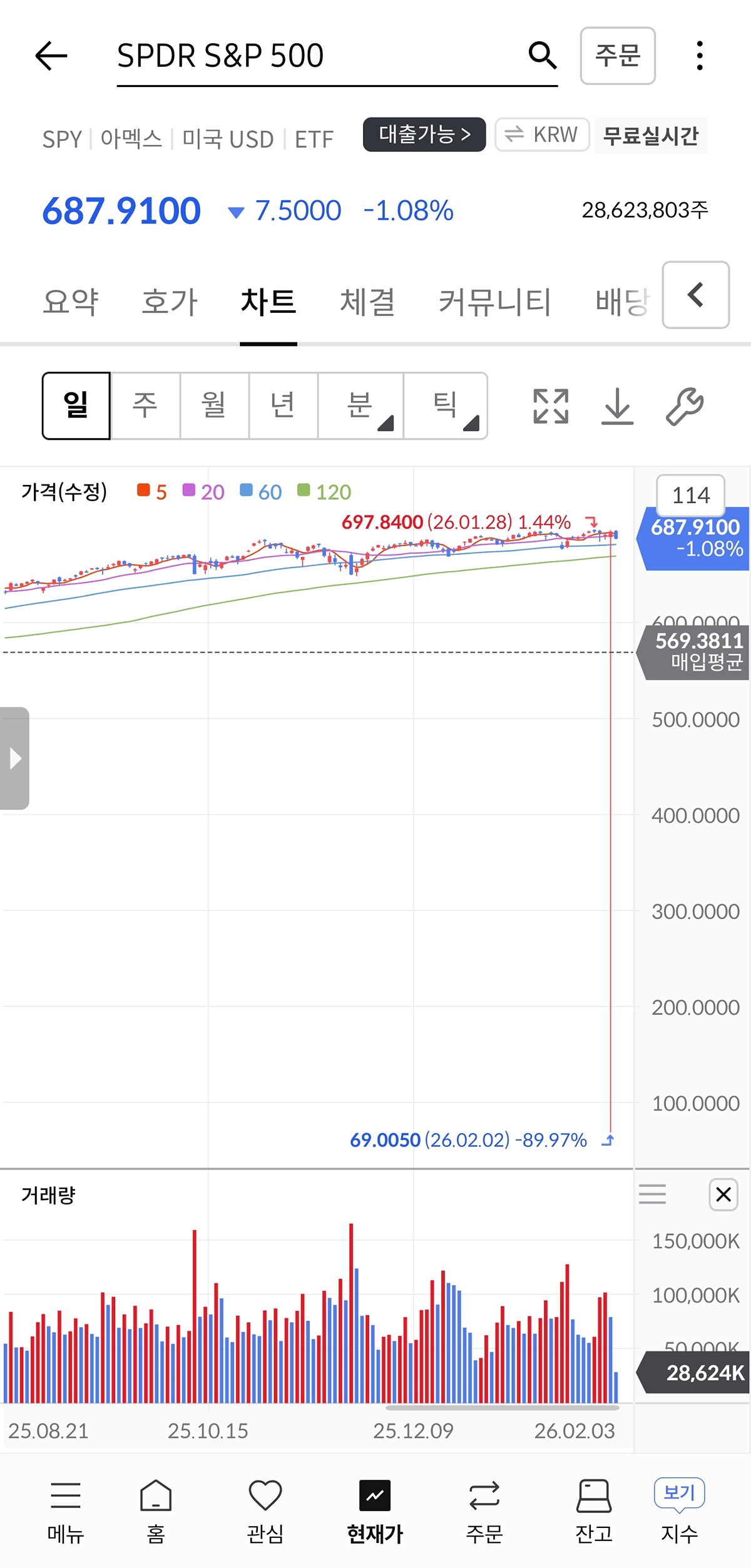Select the 월 monthly chart period
The width and height of the screenshot is (751, 1568).
click(214, 405)
